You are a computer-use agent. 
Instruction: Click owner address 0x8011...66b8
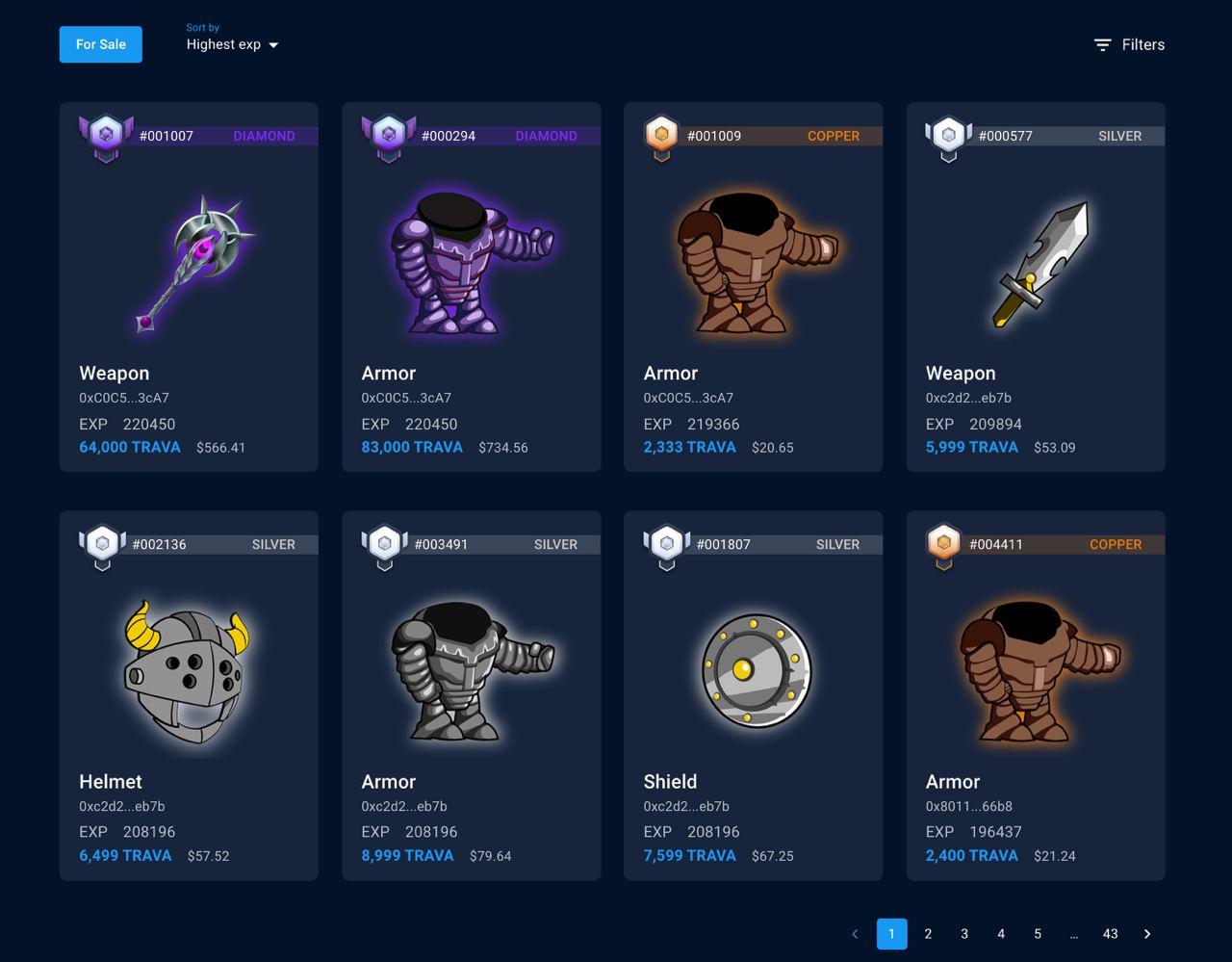[x=969, y=806]
